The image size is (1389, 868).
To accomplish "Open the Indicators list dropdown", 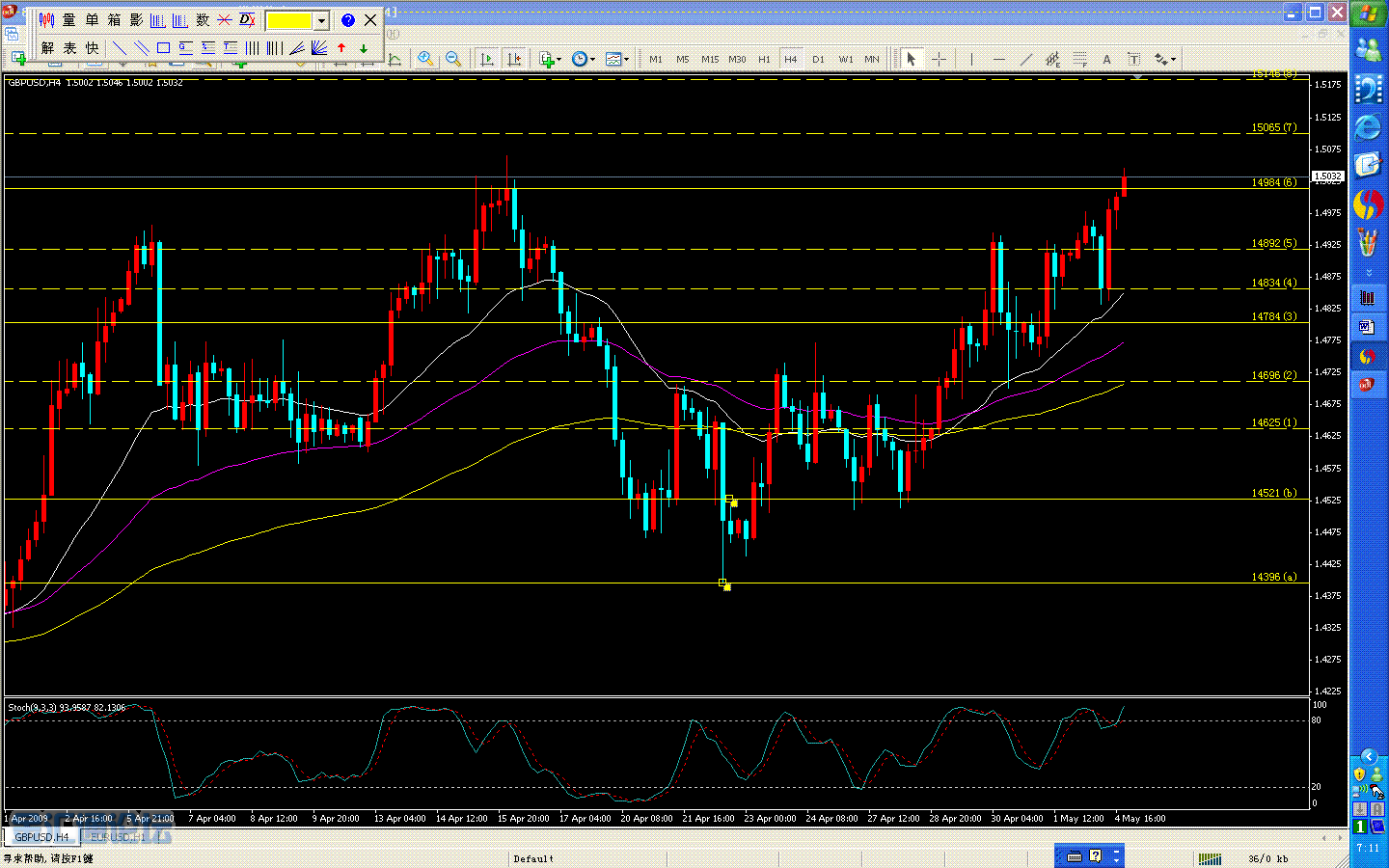I will click(550, 59).
